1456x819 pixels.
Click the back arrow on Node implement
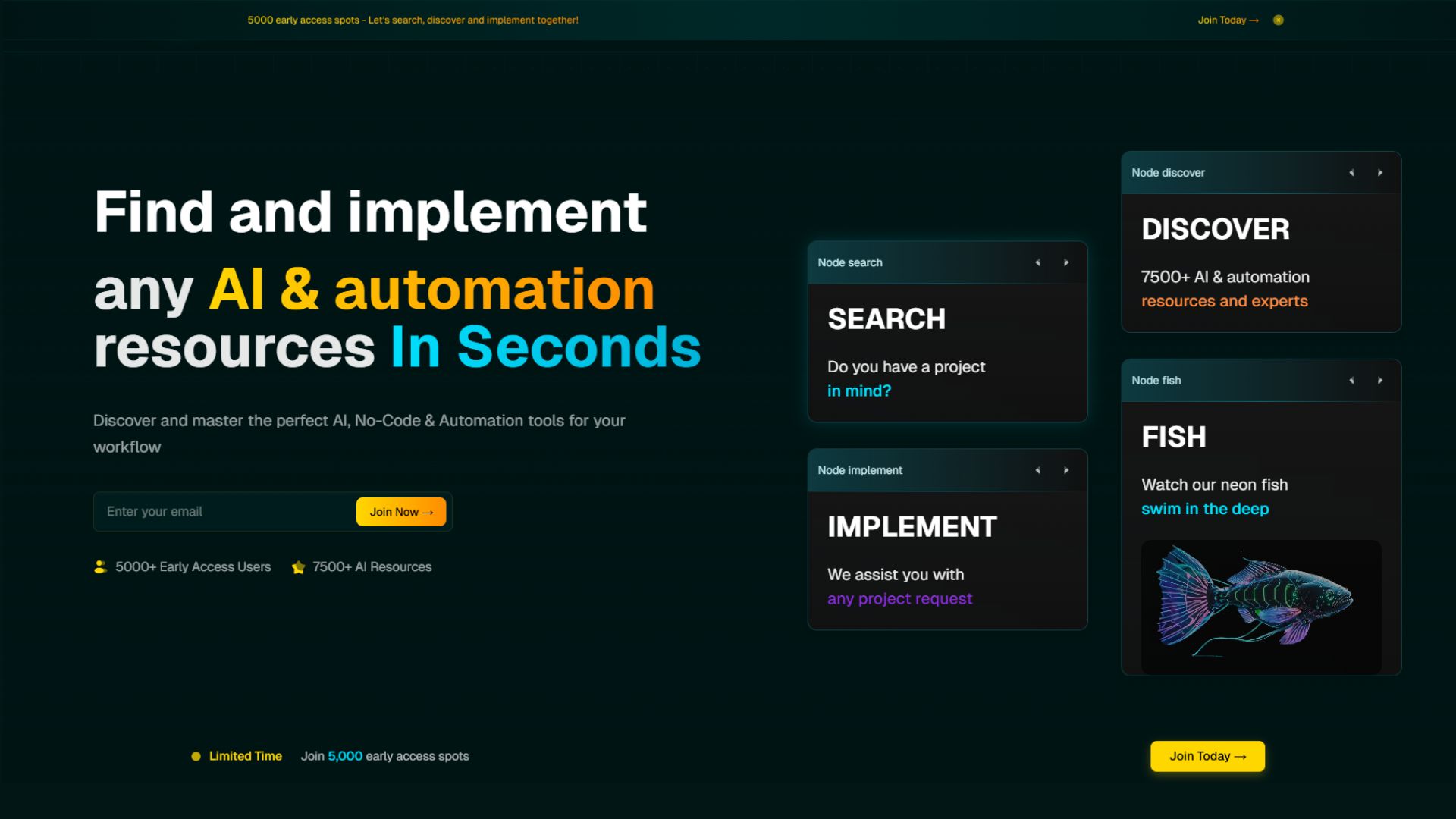pos(1038,470)
